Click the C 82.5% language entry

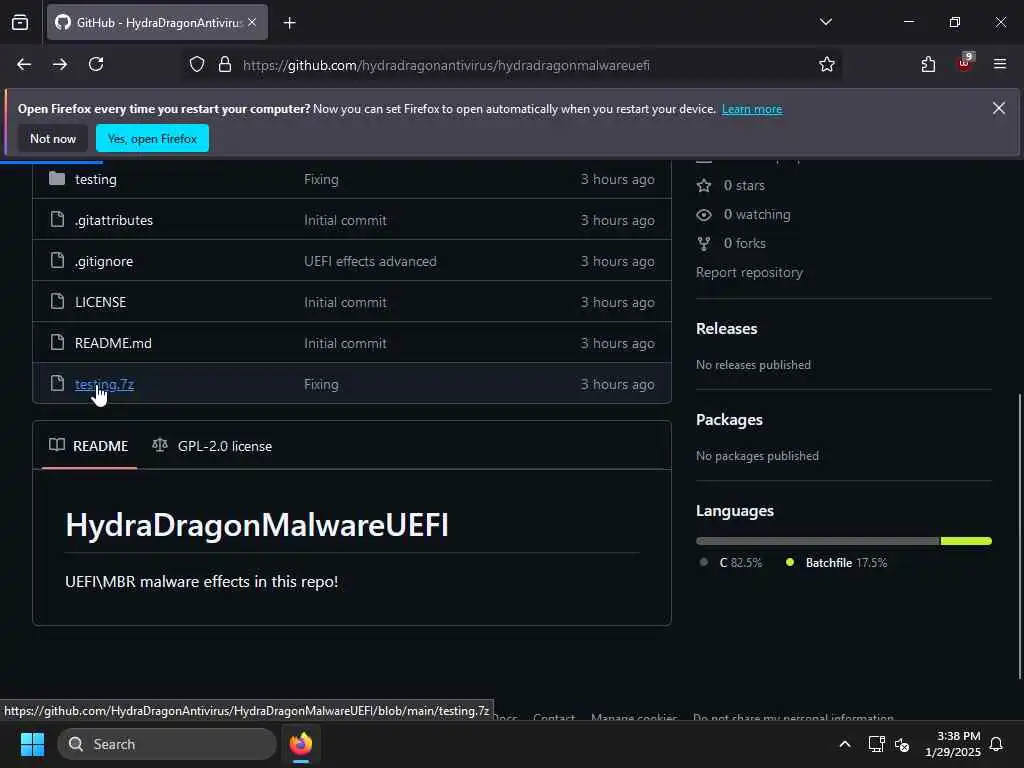pyautogui.click(x=732, y=562)
